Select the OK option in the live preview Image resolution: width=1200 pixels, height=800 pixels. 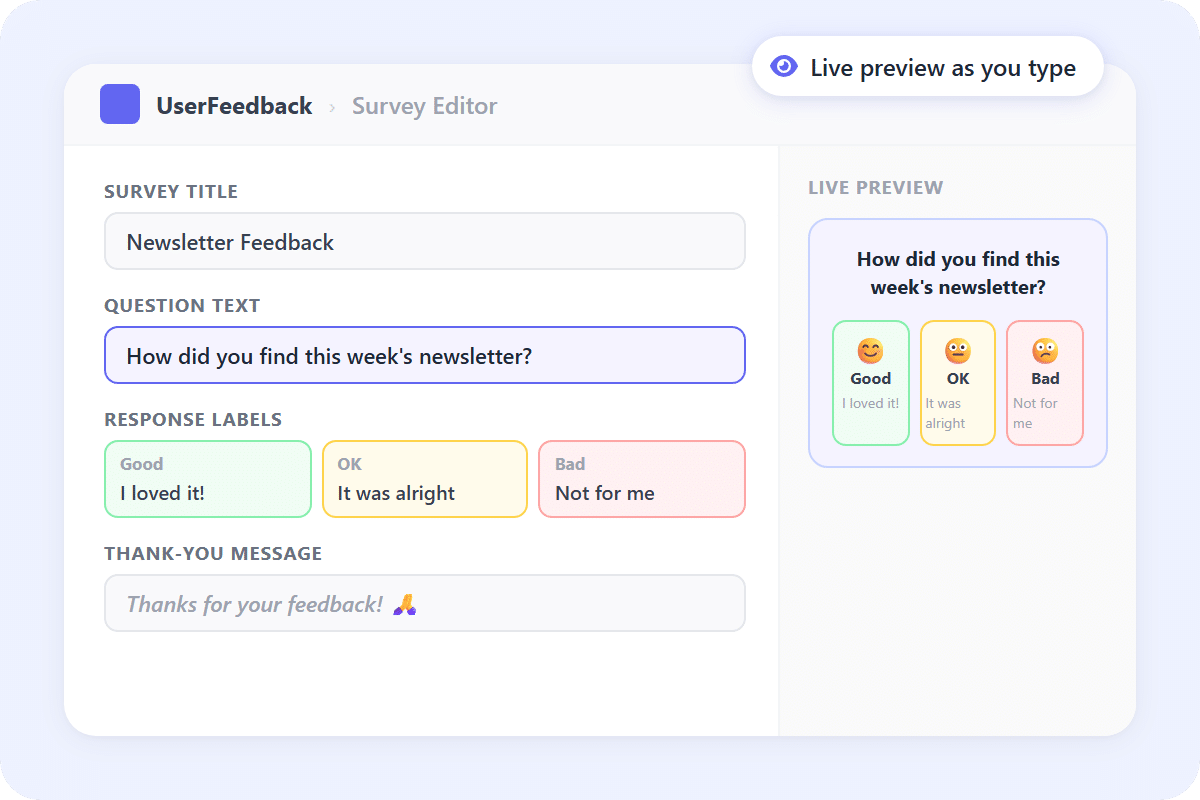click(957, 383)
